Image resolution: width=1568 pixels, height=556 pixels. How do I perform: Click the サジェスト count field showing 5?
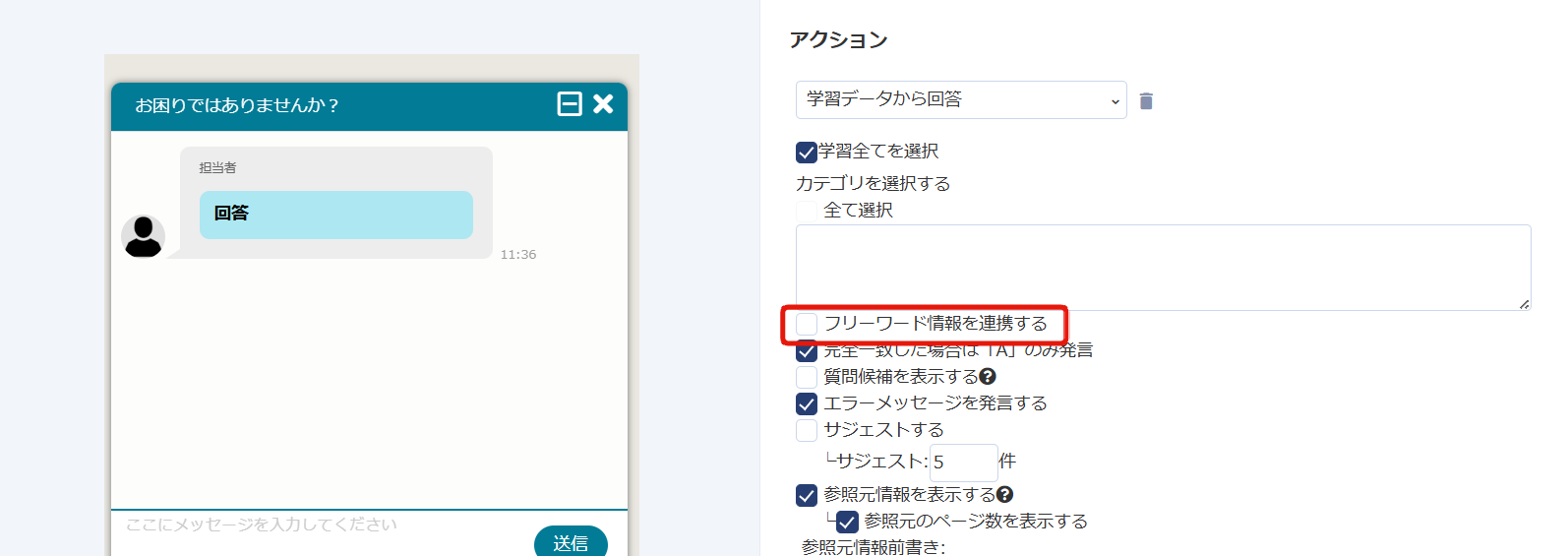click(963, 462)
